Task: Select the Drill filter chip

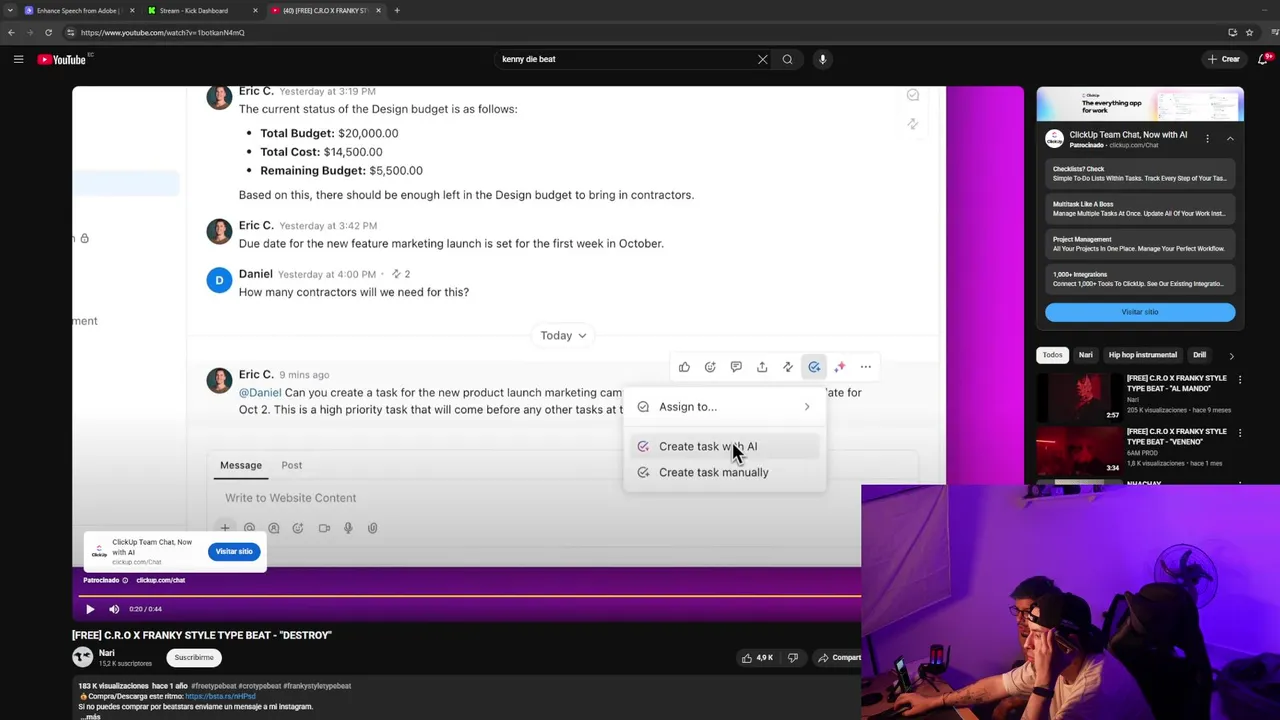Action: (x=1199, y=355)
